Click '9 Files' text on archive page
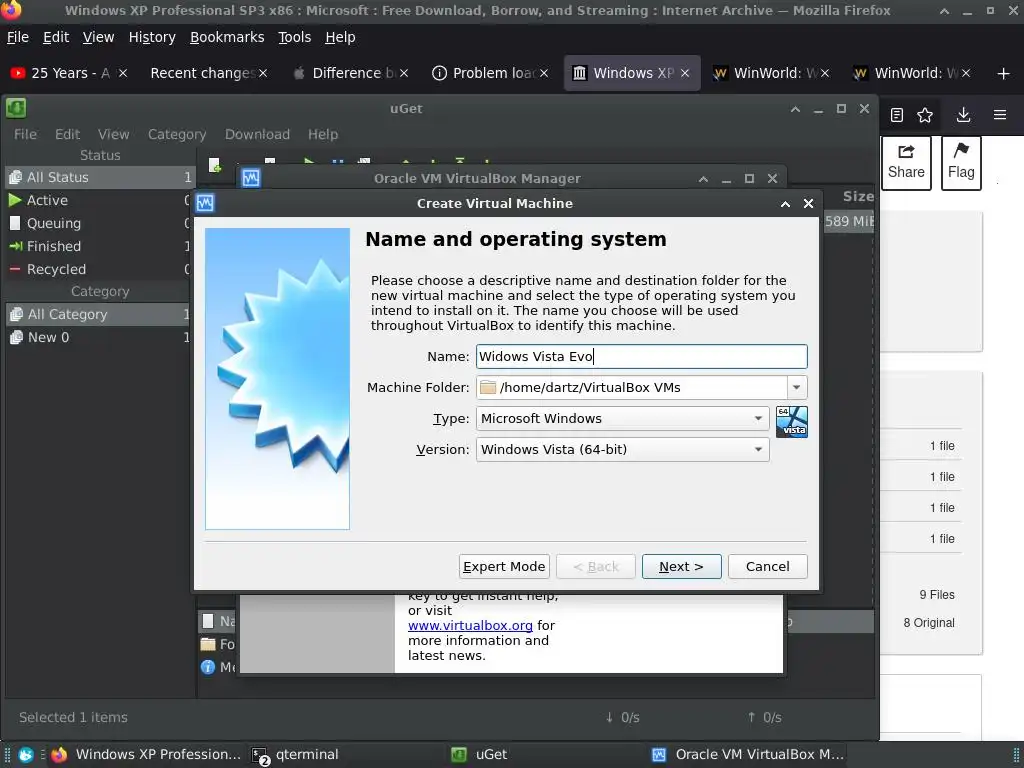The width and height of the screenshot is (1024, 768). pos(936,595)
